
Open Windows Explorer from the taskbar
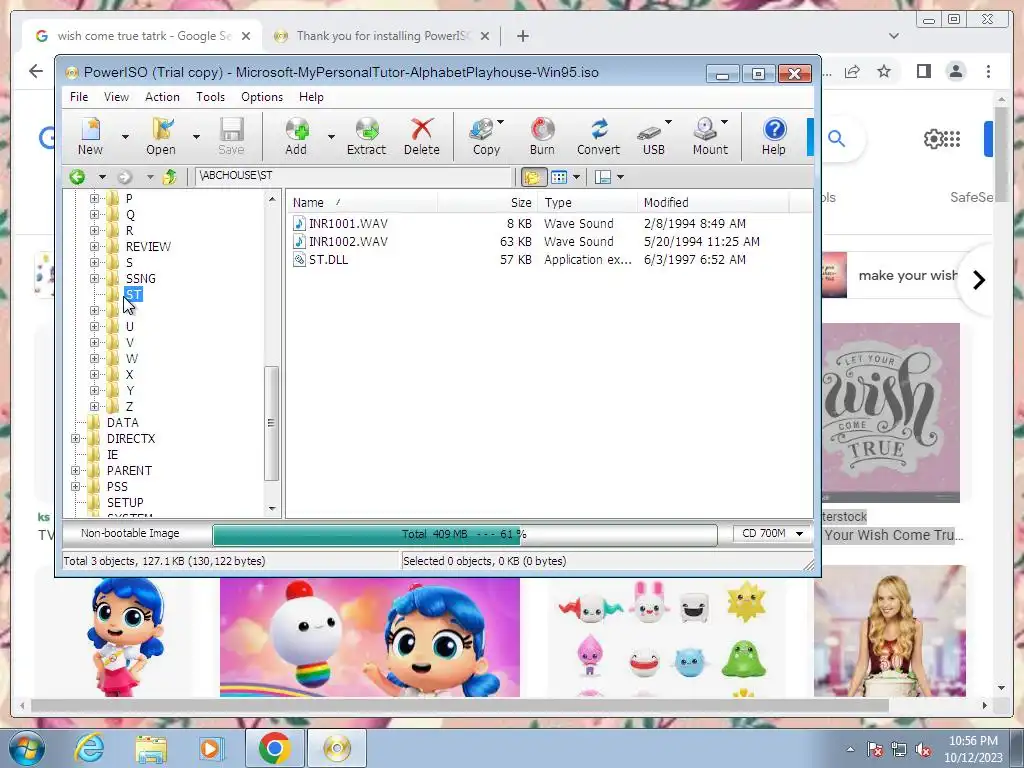click(151, 748)
